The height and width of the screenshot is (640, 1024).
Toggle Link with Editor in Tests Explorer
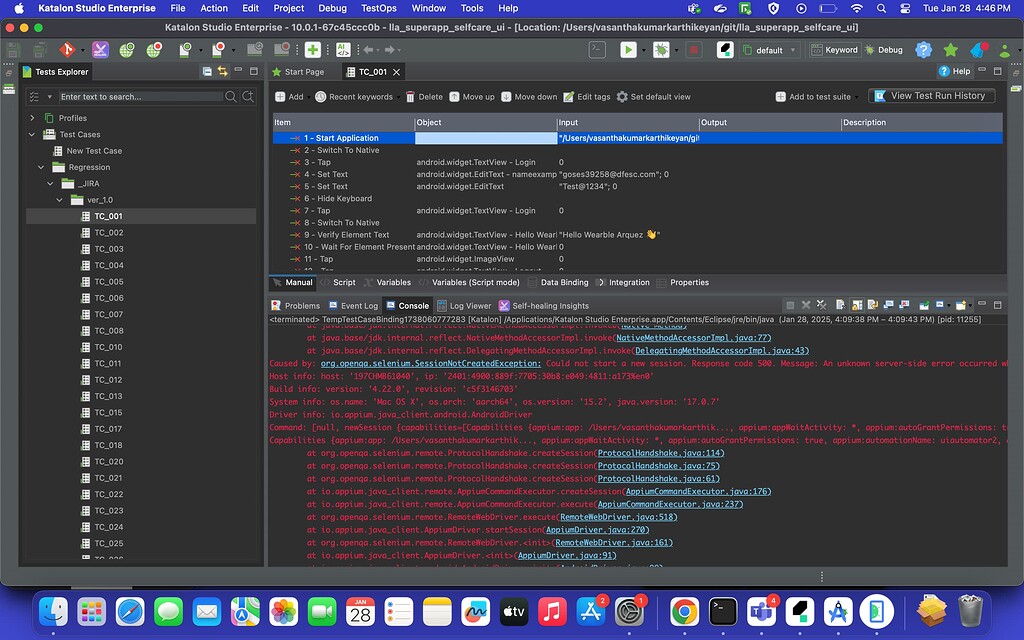[x=222, y=70]
